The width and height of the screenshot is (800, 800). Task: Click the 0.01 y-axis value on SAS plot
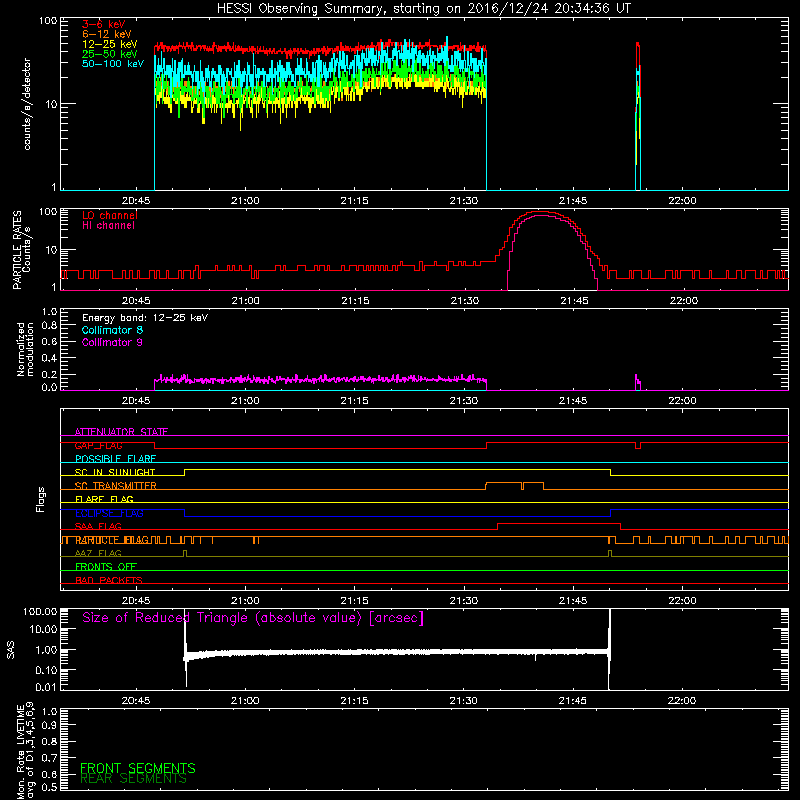click(x=46, y=687)
